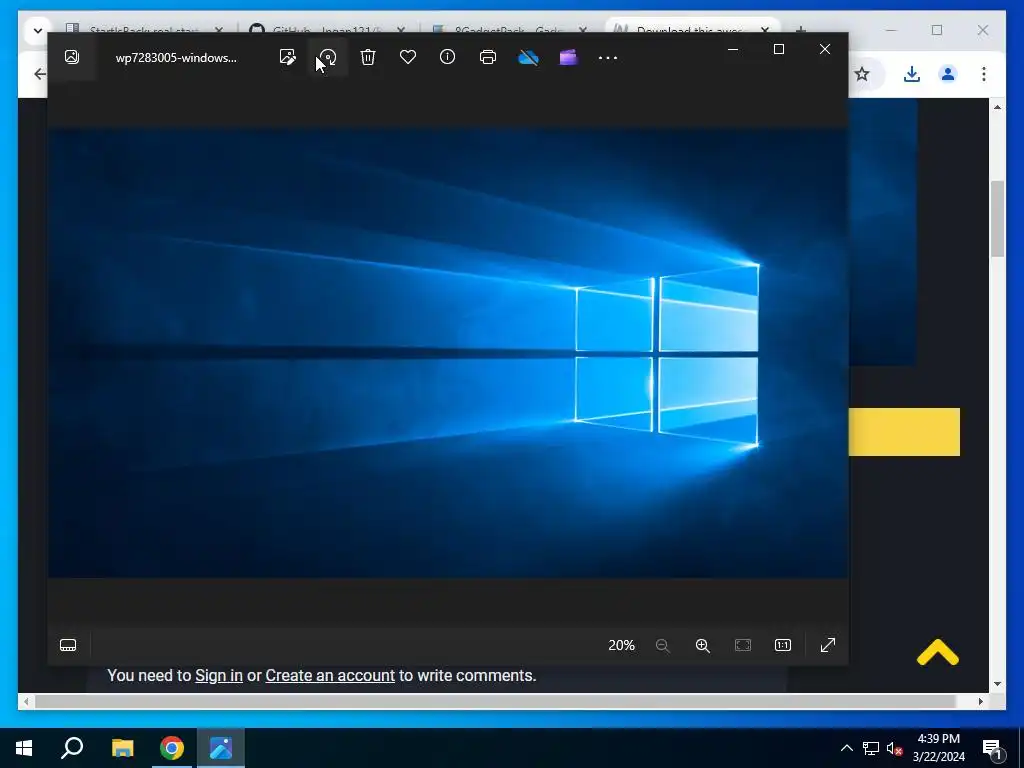1024x768 pixels.
Task: Click the Chrome horizontal scrollbar thumb
Action: tap(495, 701)
